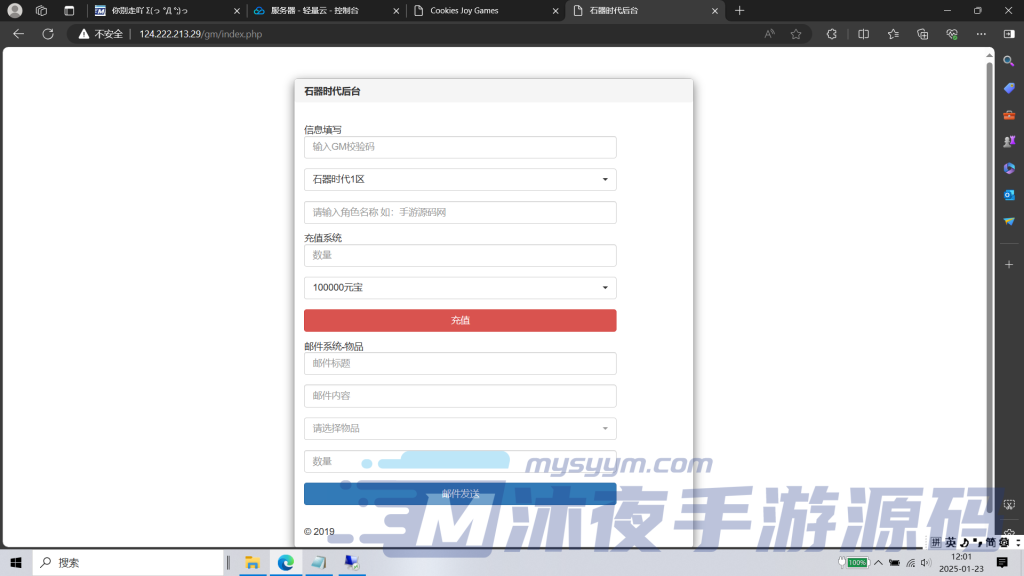
Task: Click the browser back arrow
Action: pyautogui.click(x=18, y=33)
